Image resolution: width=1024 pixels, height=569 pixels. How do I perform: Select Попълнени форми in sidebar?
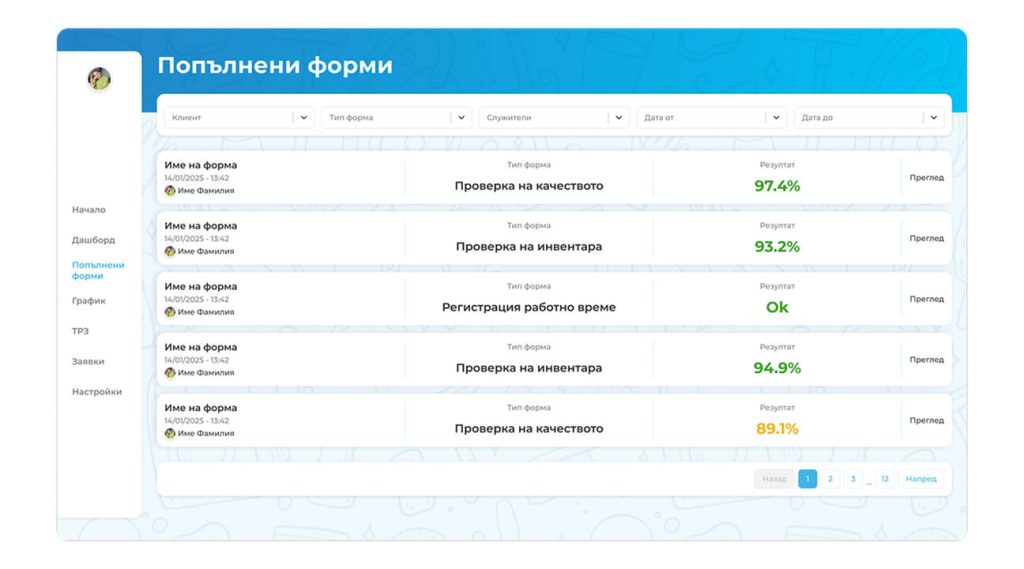(98, 270)
